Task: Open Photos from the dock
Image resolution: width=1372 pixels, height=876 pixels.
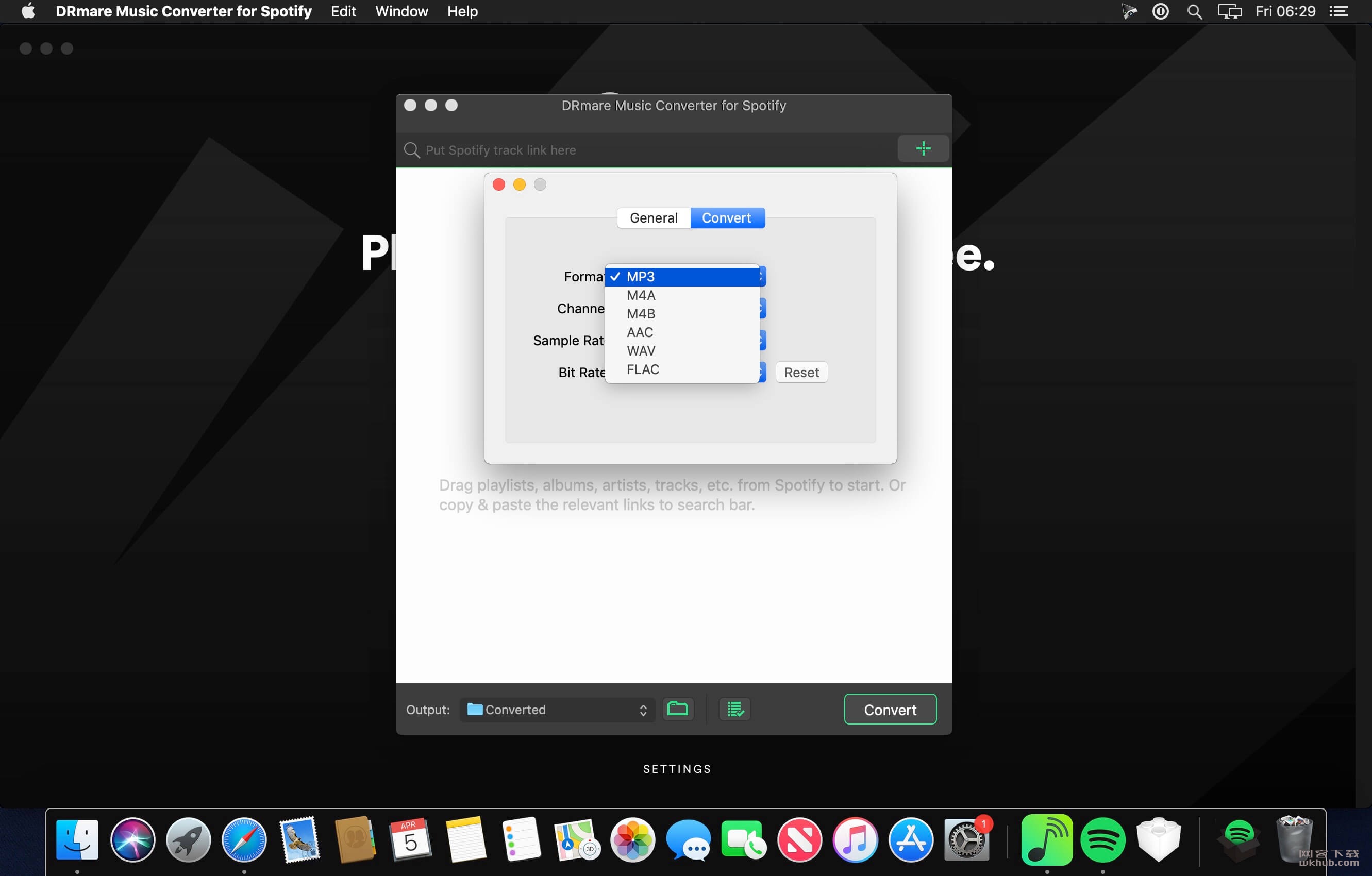Action: point(632,839)
